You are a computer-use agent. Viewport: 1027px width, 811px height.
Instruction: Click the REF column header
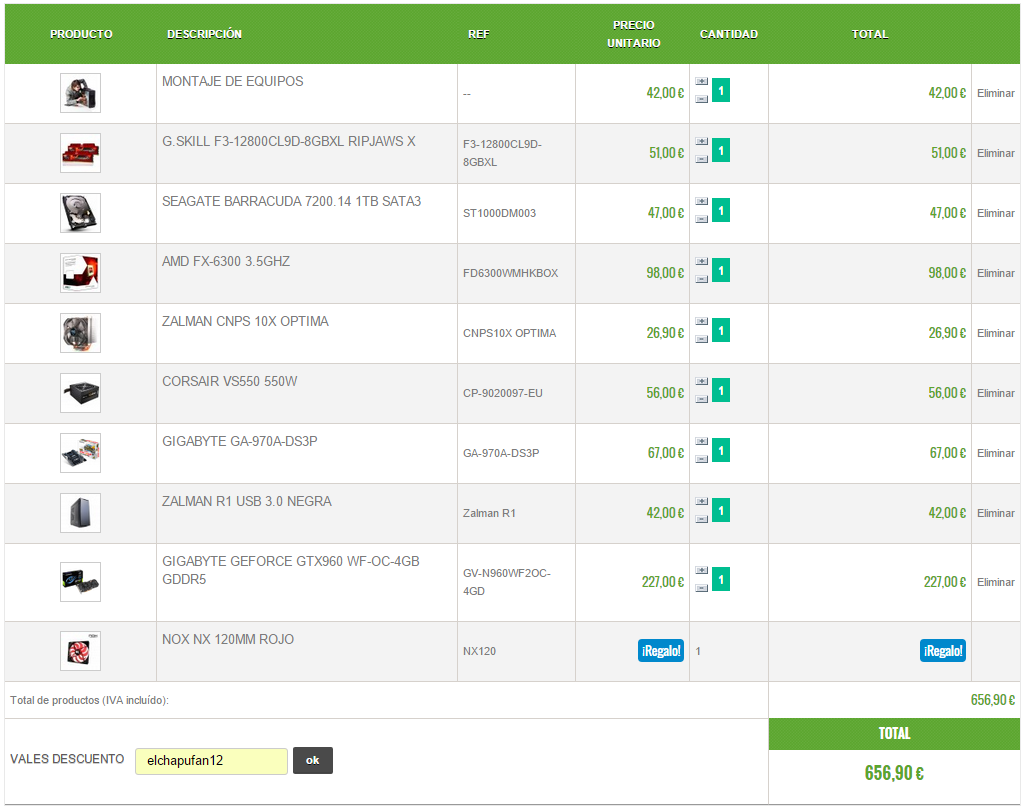pyautogui.click(x=479, y=34)
